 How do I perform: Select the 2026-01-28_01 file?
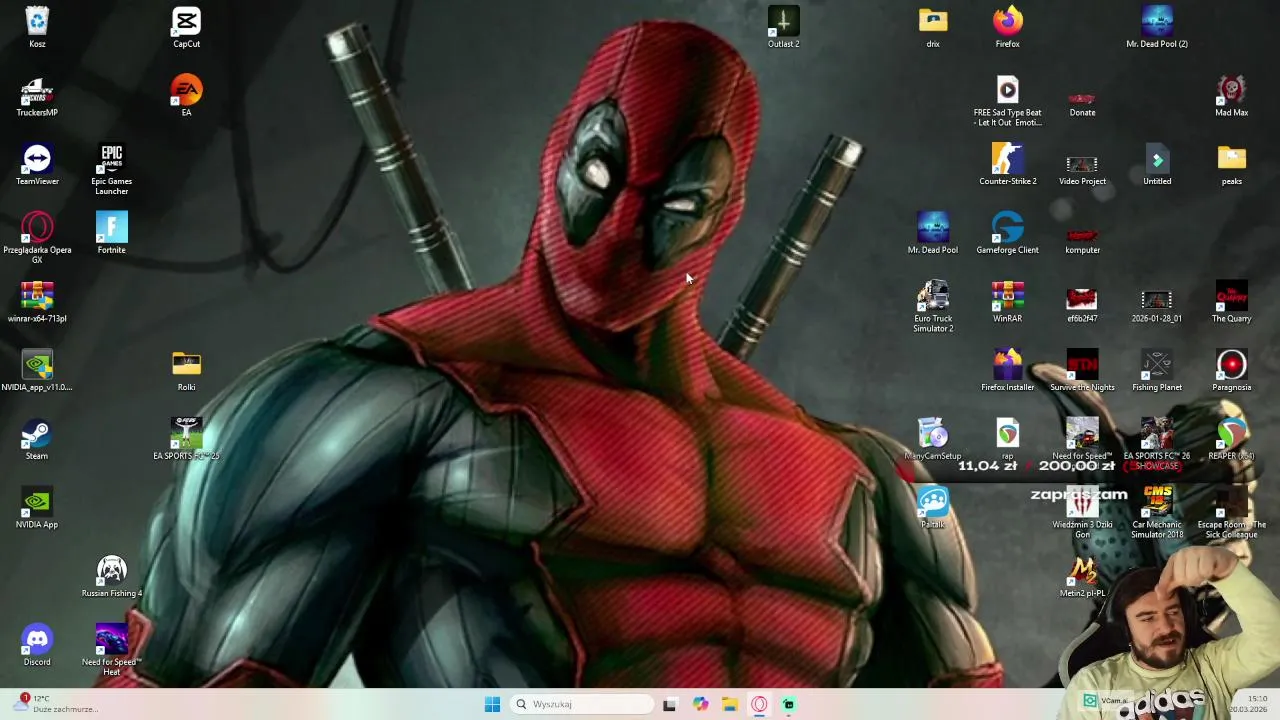1157,302
